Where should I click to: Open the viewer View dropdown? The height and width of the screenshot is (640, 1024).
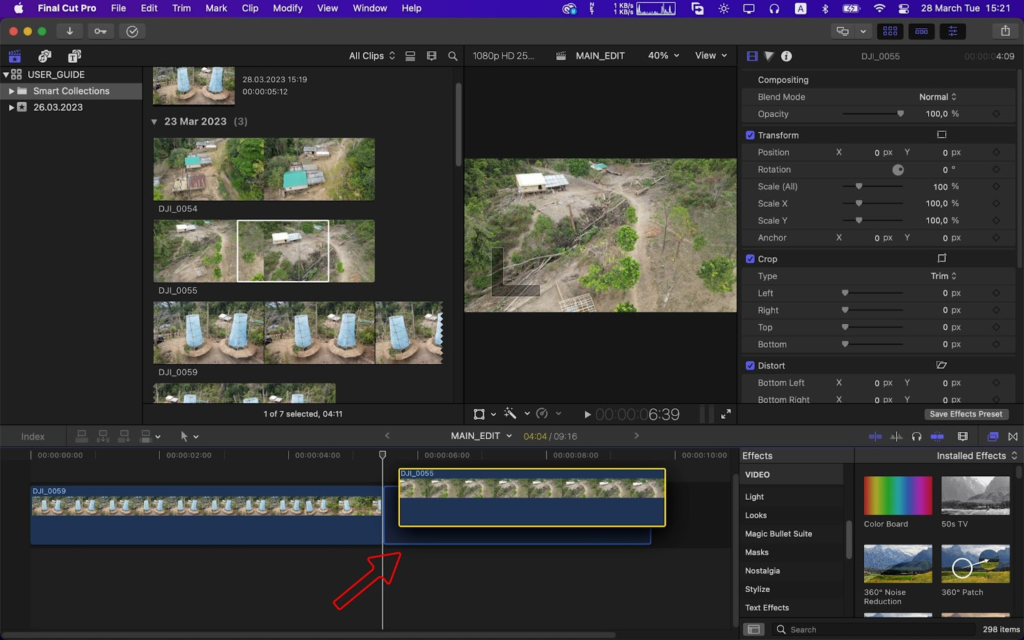pyautogui.click(x=711, y=56)
